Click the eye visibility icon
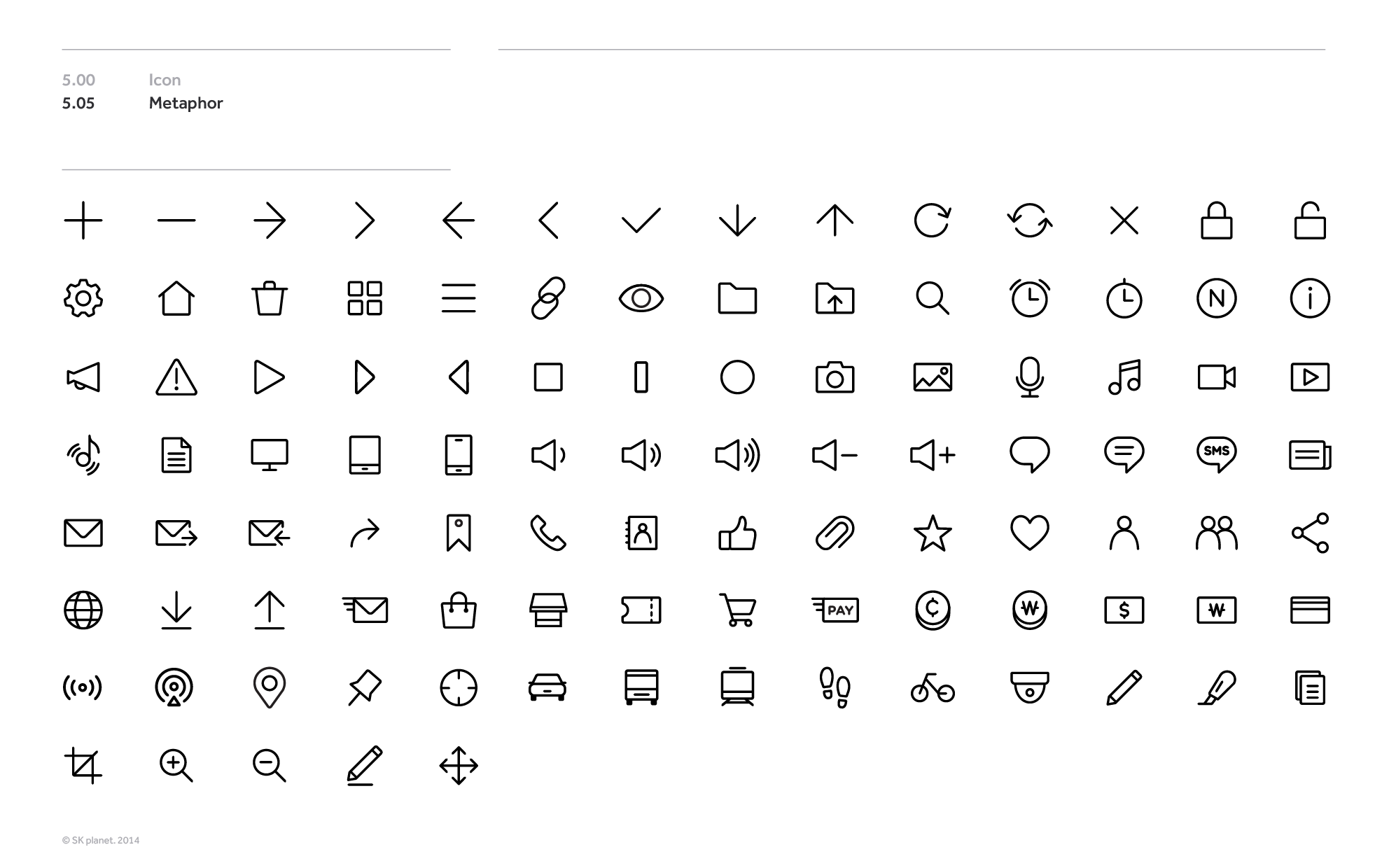 point(641,299)
